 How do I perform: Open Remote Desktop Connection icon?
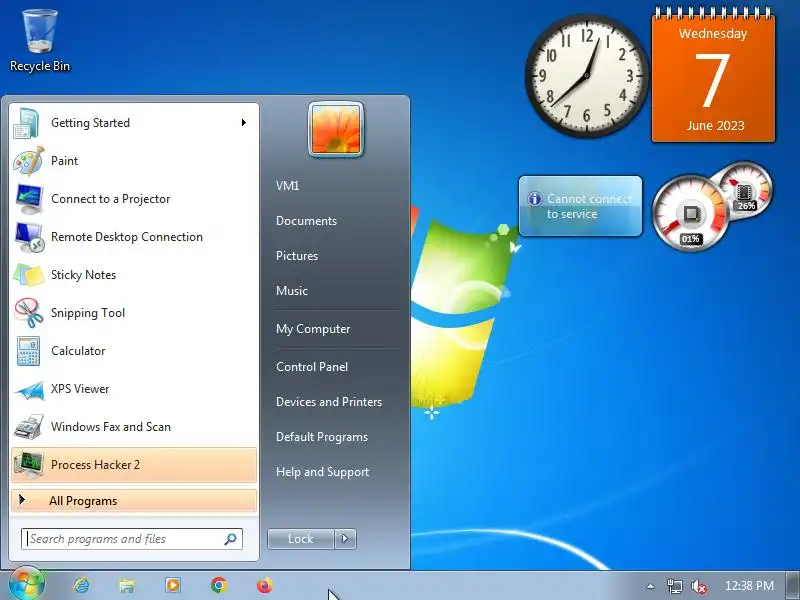[29, 237]
